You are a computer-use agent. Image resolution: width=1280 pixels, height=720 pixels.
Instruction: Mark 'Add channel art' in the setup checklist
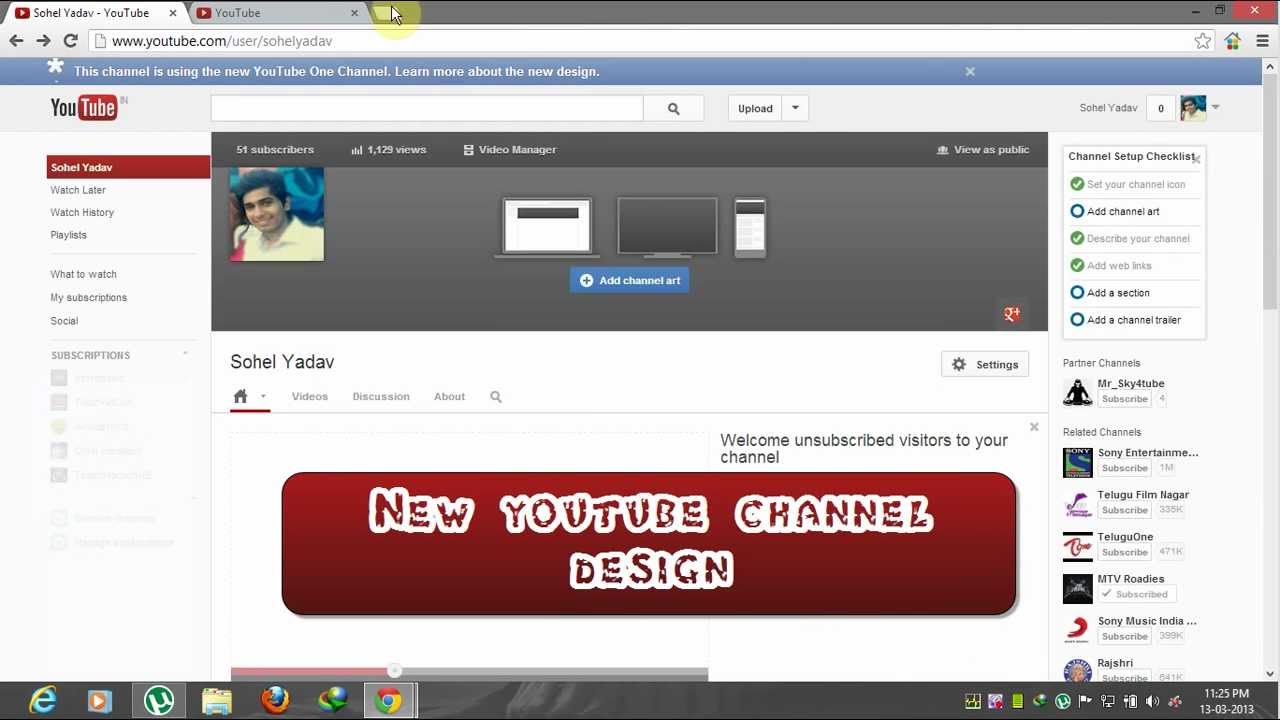click(1077, 211)
